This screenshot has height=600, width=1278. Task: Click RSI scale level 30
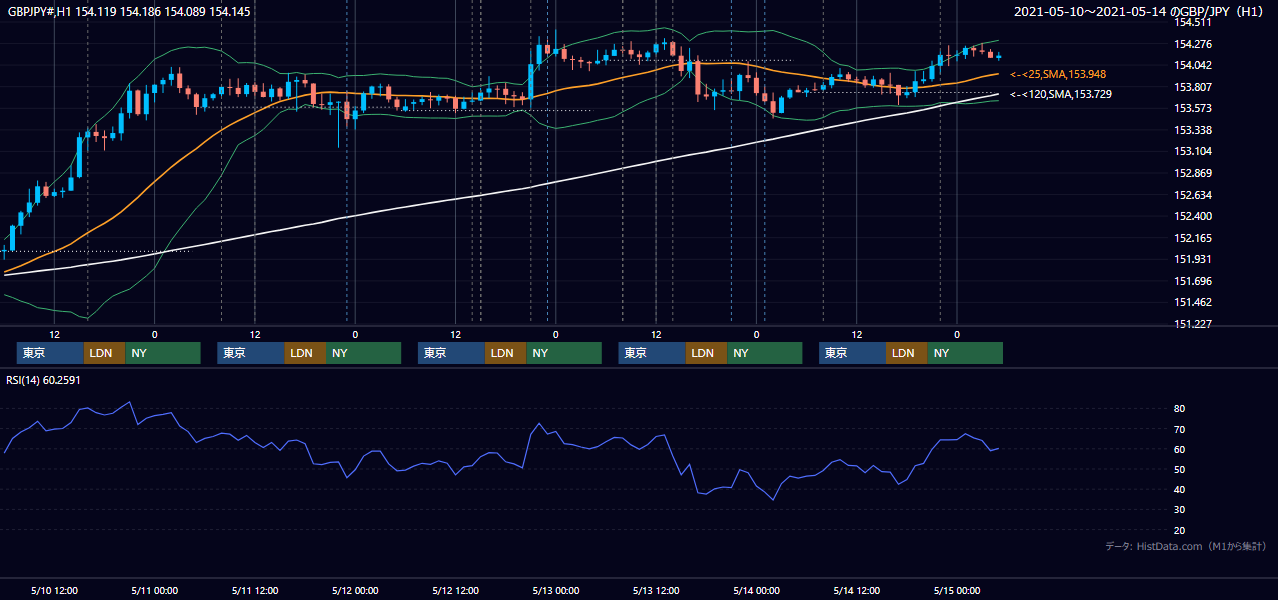click(1179, 510)
